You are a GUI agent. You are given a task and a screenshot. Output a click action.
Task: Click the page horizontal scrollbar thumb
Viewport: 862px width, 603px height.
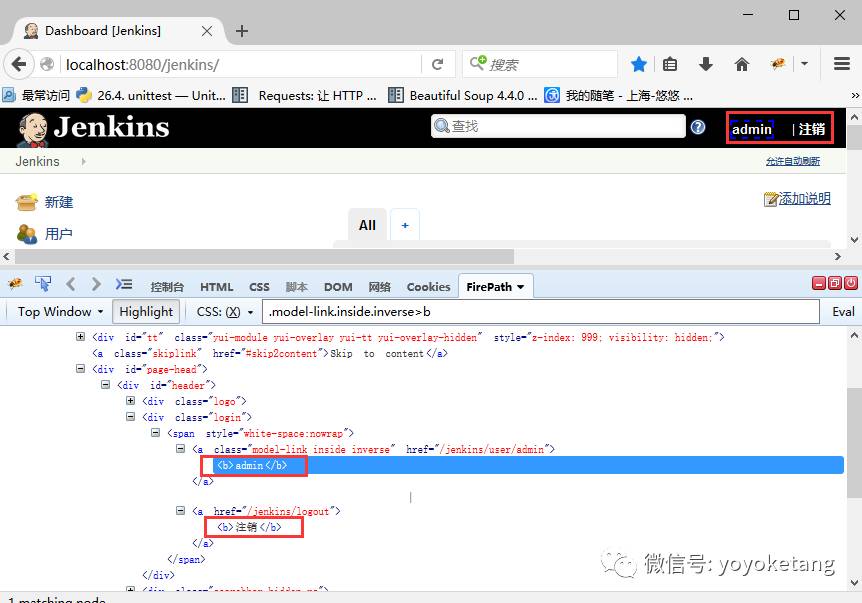tap(264, 257)
